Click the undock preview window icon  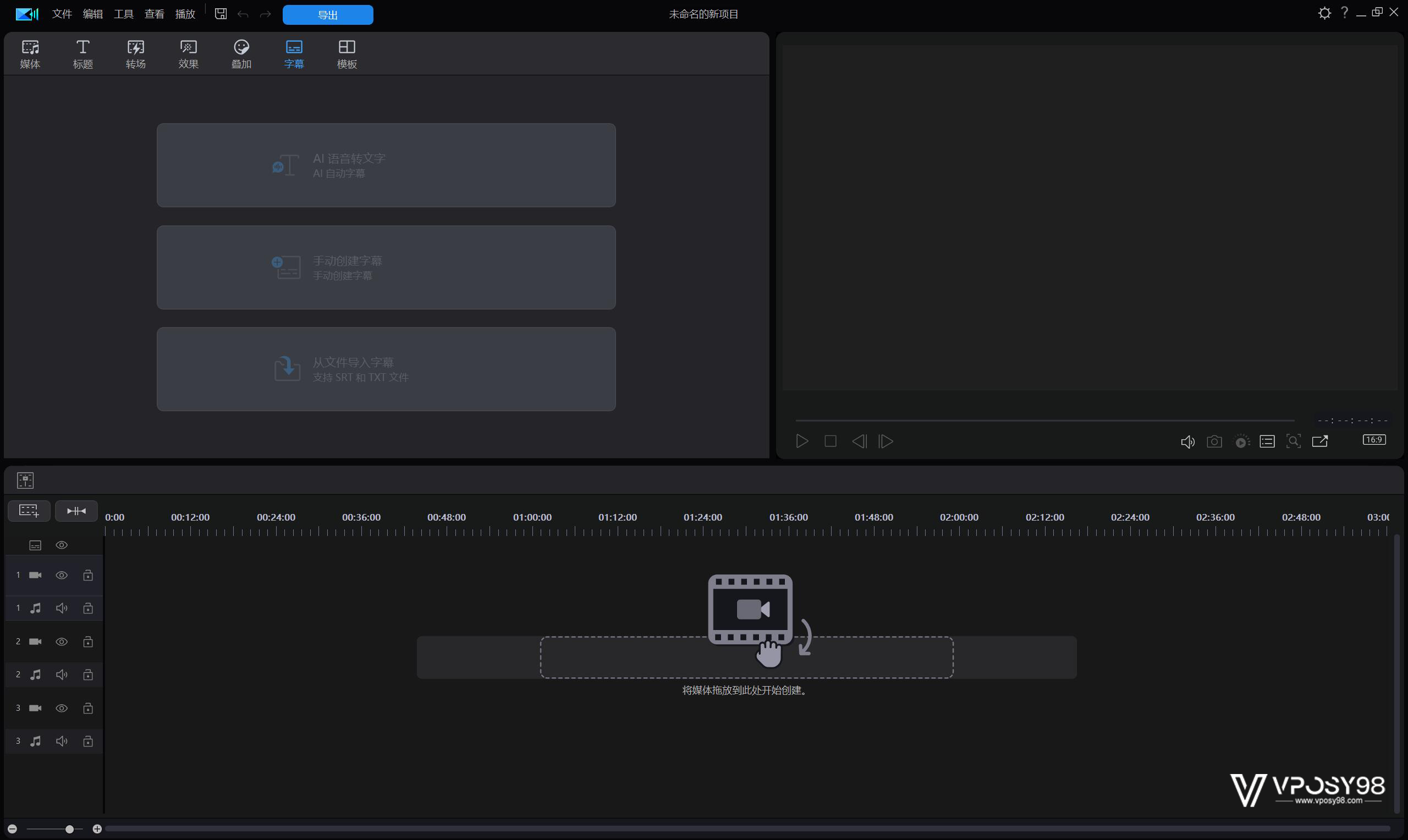[x=1319, y=441]
